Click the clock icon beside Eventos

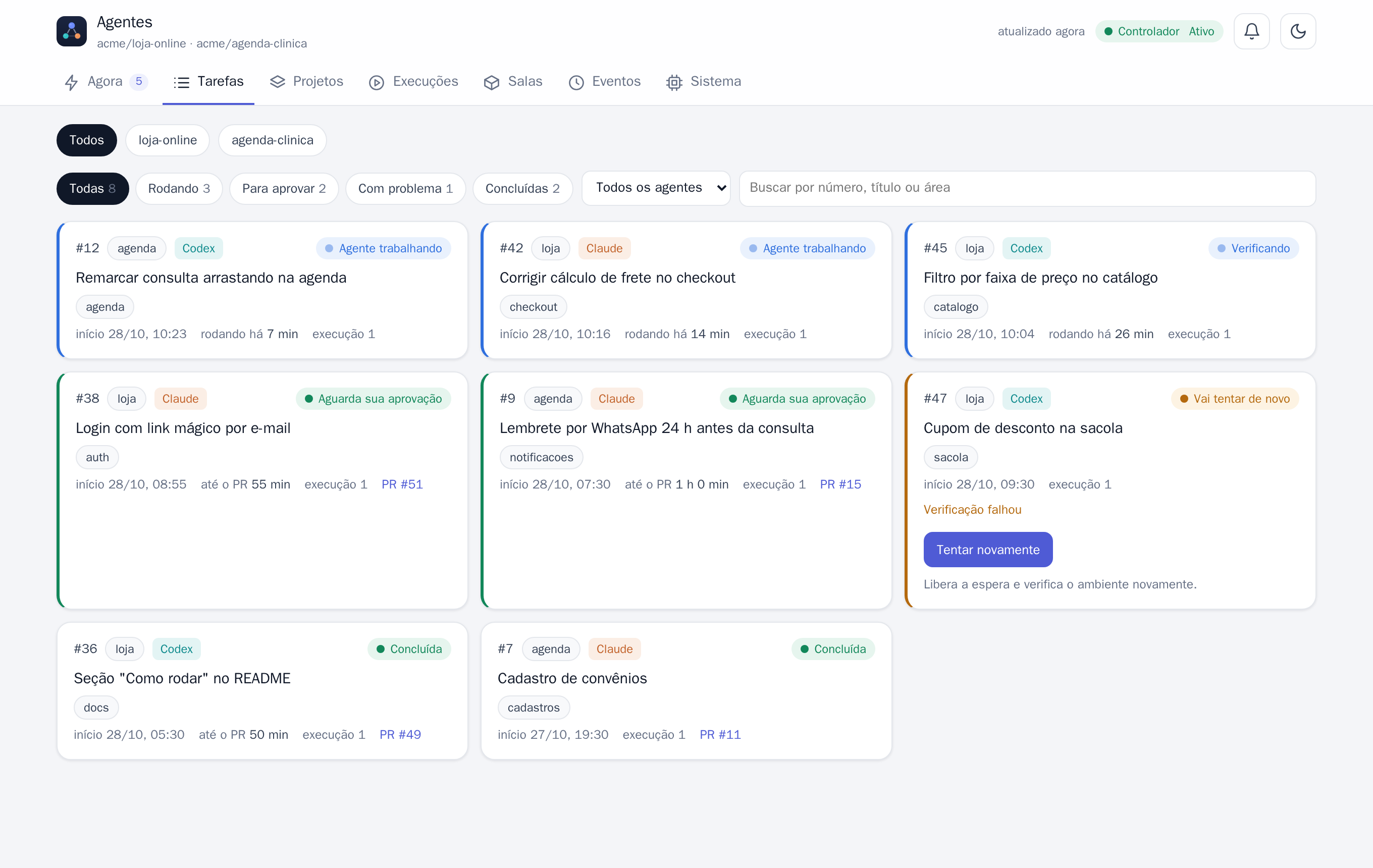(x=576, y=83)
